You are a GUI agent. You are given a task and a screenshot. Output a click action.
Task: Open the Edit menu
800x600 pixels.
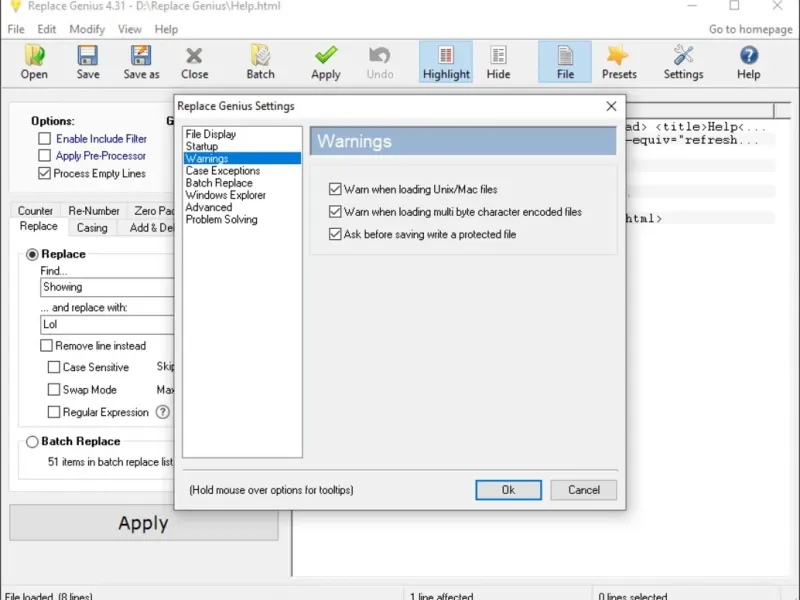coord(46,29)
